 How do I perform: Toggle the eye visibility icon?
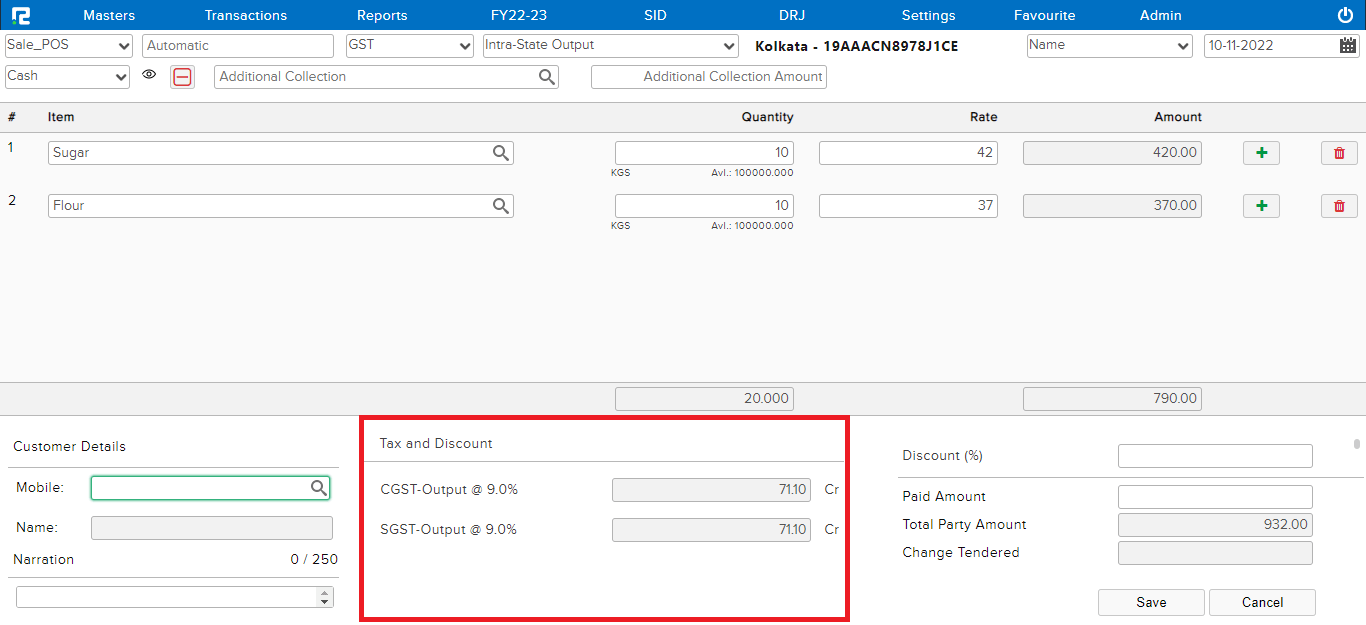[149, 75]
